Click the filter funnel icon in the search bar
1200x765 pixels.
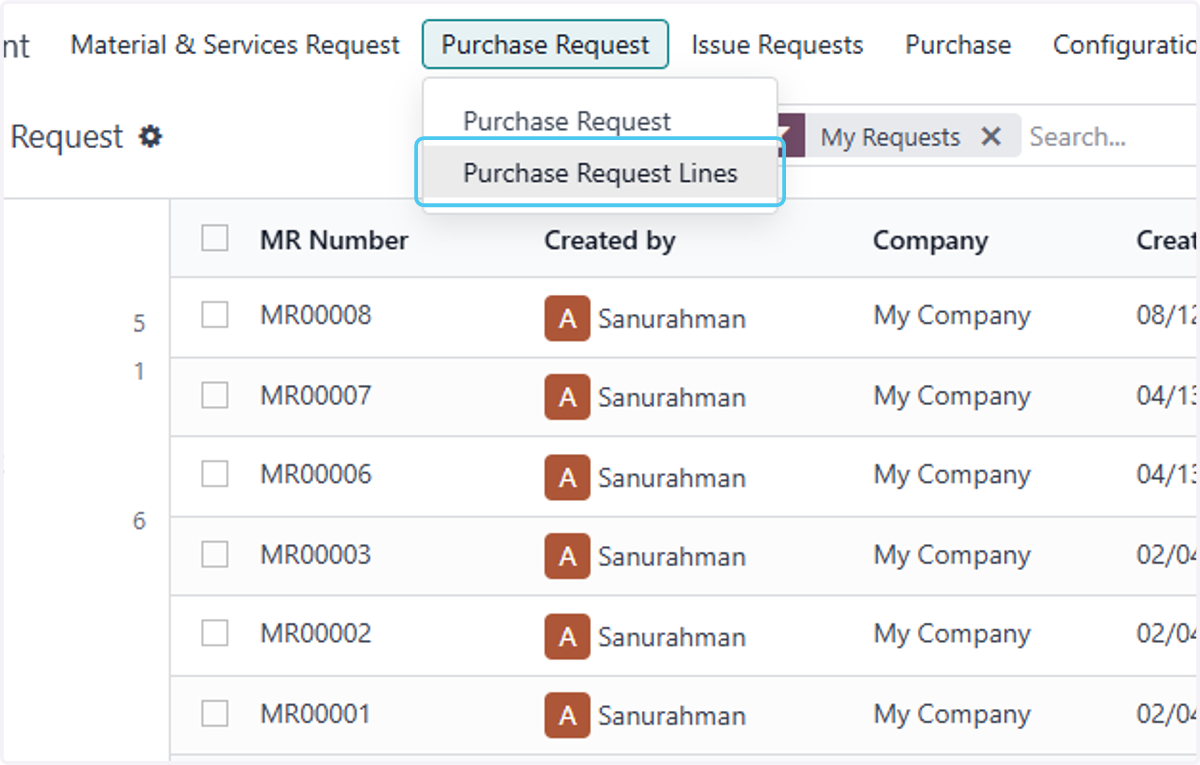[790, 137]
